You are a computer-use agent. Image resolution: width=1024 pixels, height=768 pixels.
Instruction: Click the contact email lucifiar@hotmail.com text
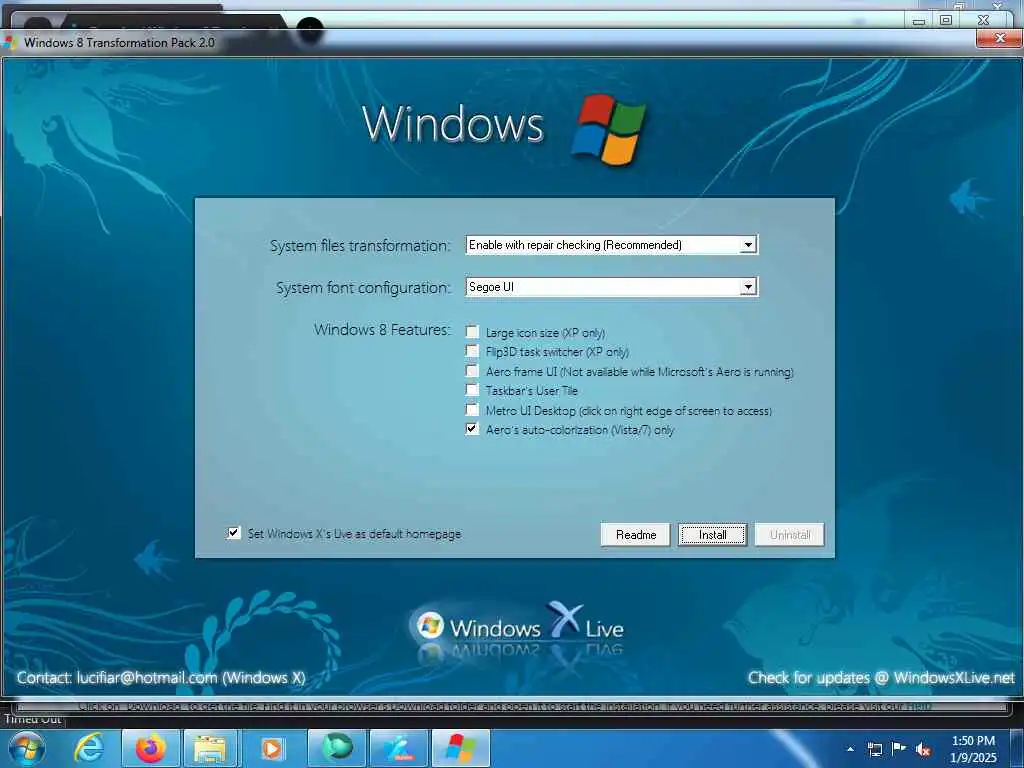147,678
